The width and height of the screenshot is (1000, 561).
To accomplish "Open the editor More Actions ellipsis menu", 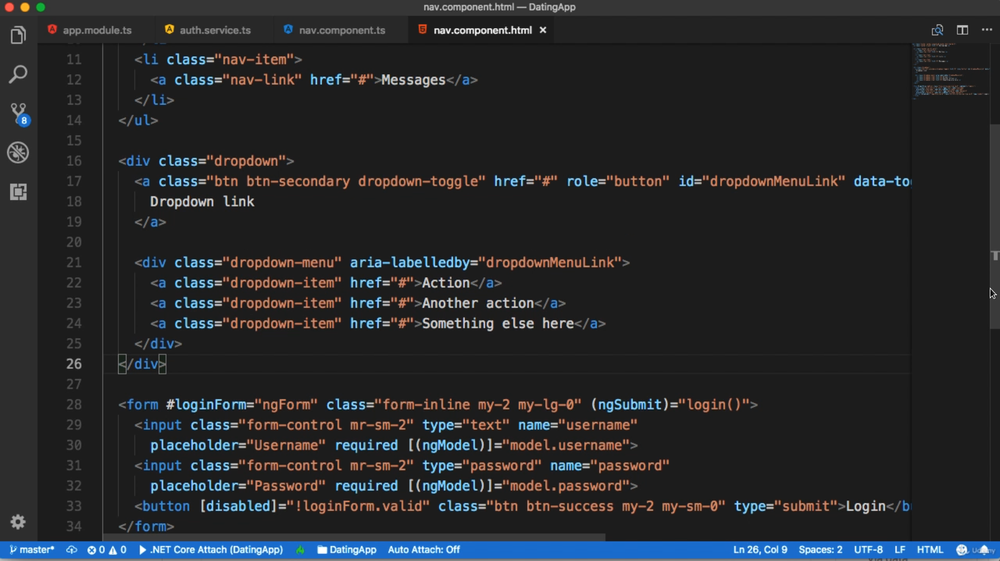I will click(986, 30).
